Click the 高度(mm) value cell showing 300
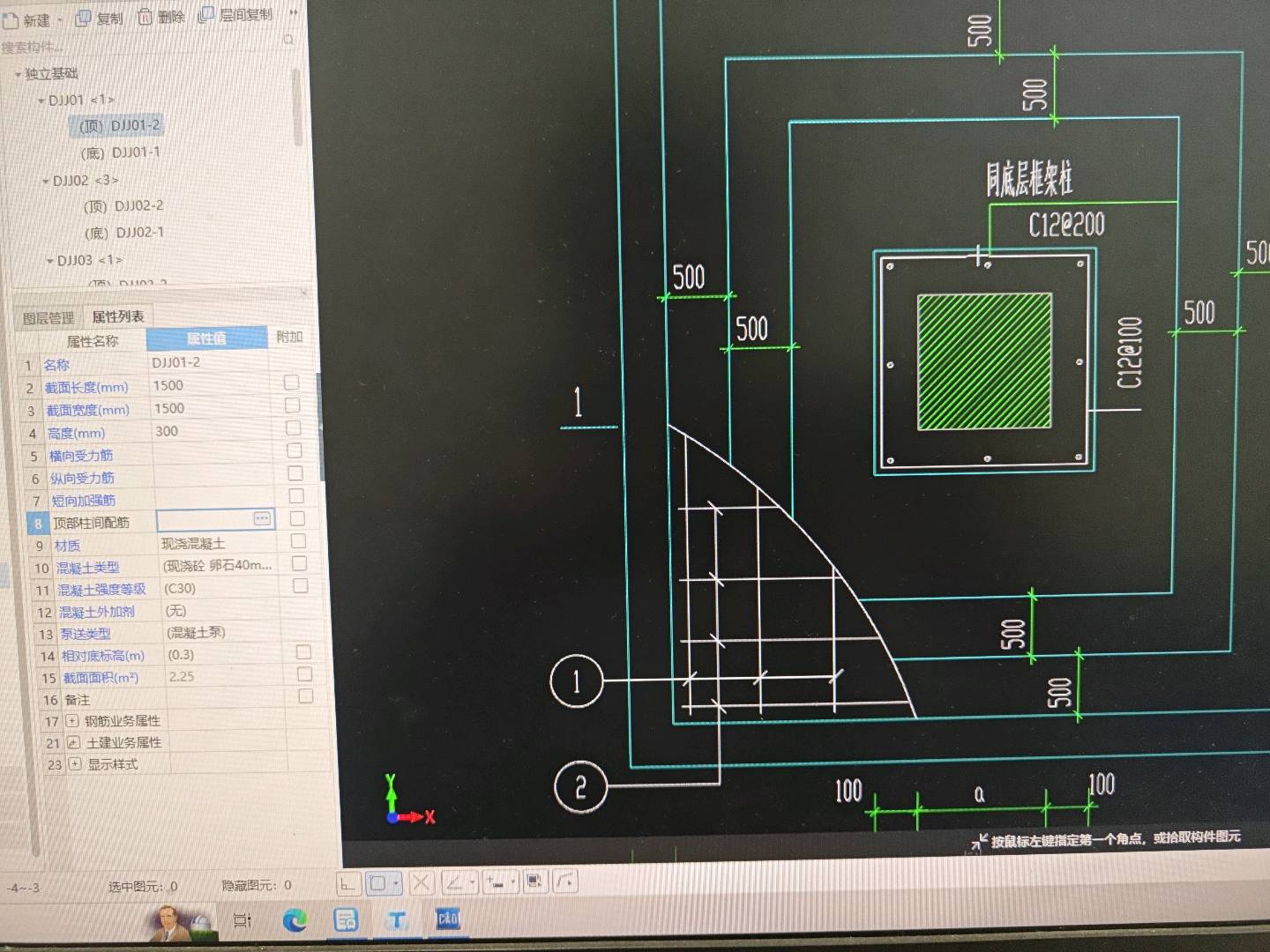 click(x=212, y=431)
